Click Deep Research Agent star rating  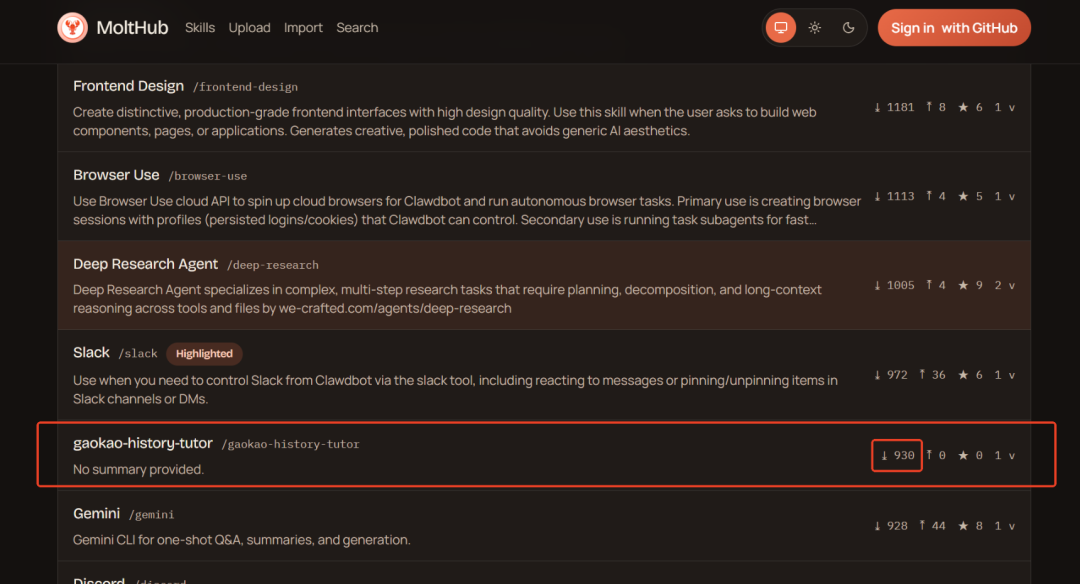pyautogui.click(x=970, y=285)
